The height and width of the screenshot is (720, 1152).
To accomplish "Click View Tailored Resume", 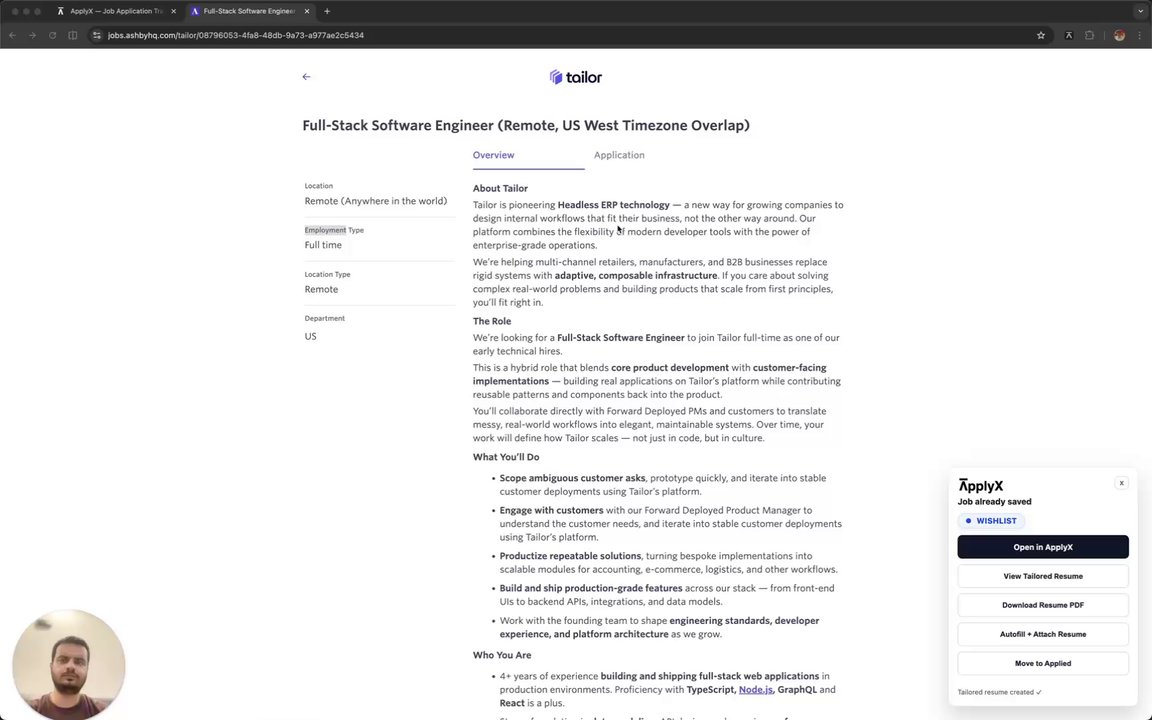I will click(1043, 576).
